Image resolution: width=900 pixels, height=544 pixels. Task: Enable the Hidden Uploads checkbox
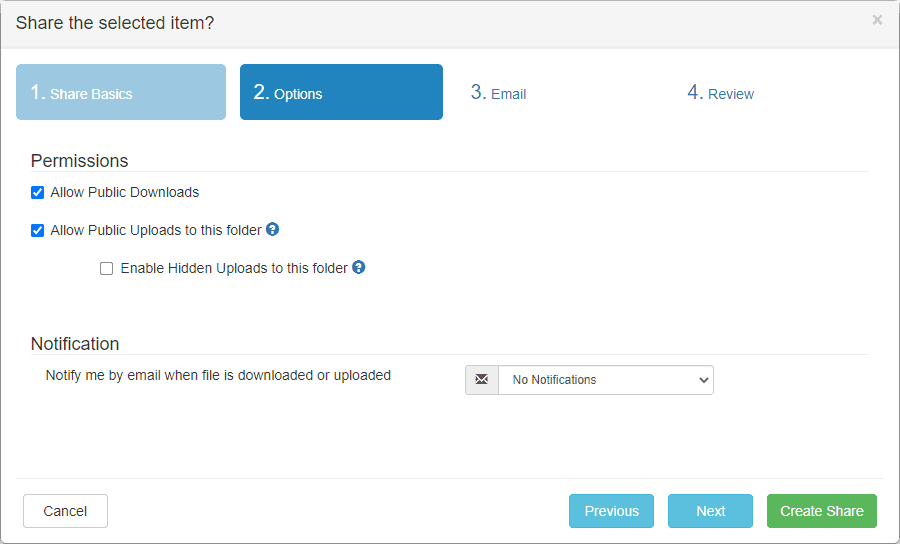click(107, 268)
